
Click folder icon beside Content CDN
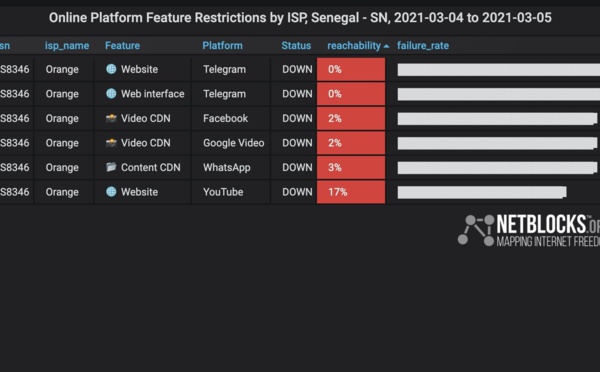(111, 167)
